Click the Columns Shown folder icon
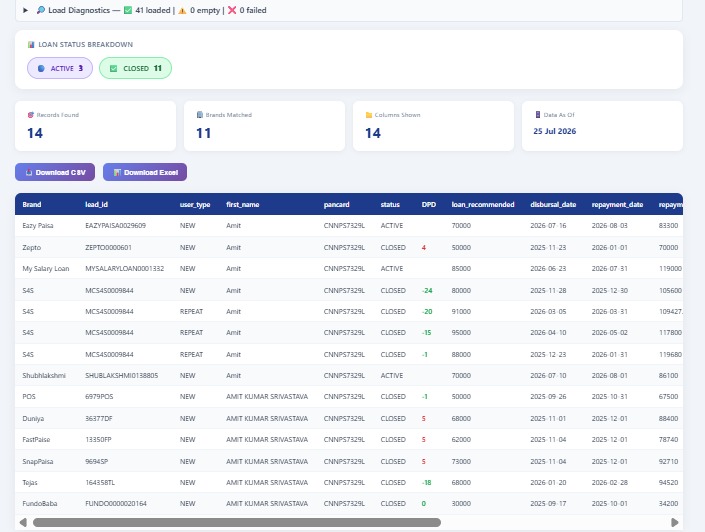Image resolution: width=705 pixels, height=532 pixels. click(369, 115)
